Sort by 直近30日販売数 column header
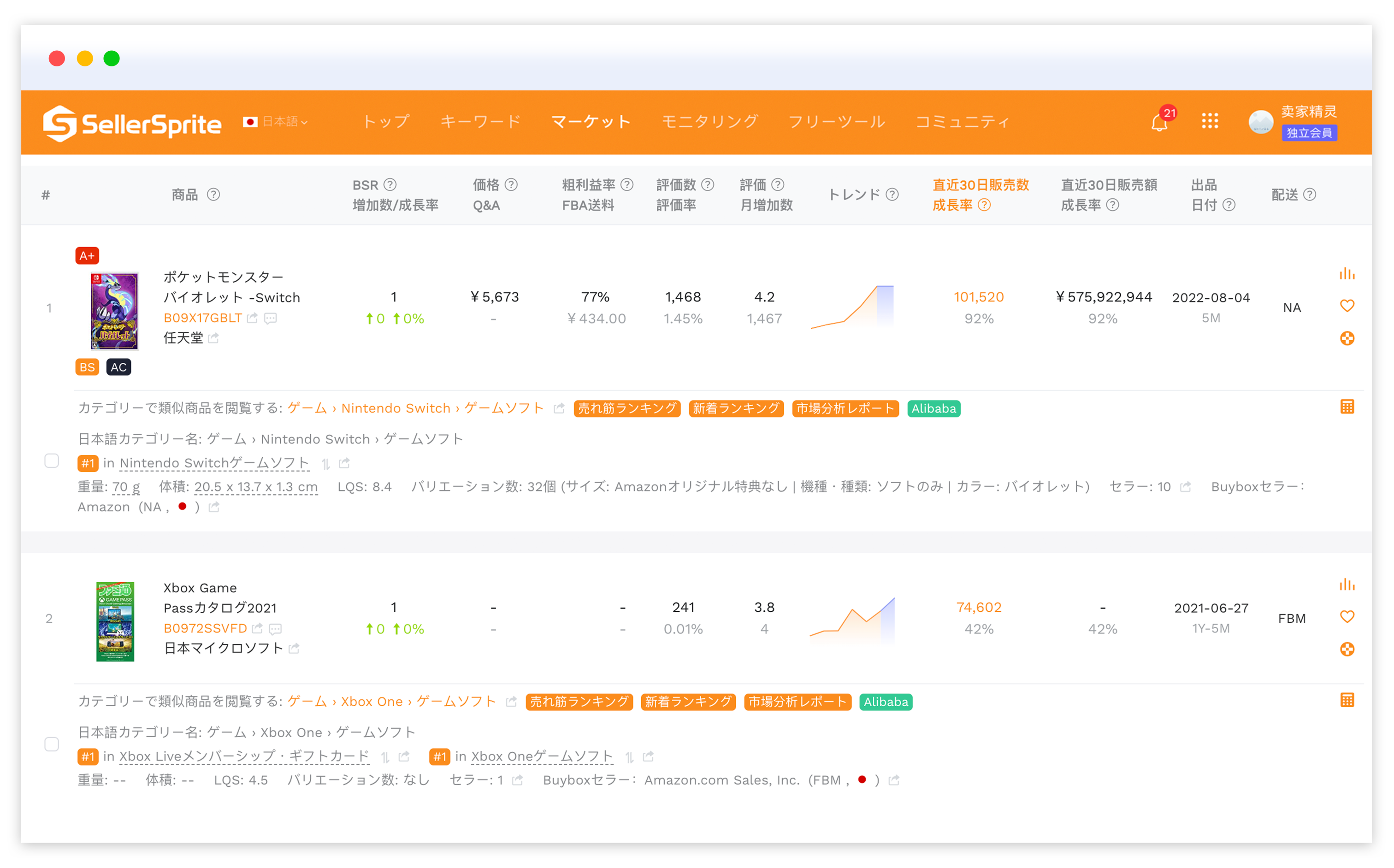The width and height of the screenshot is (1394, 868). coord(981,185)
